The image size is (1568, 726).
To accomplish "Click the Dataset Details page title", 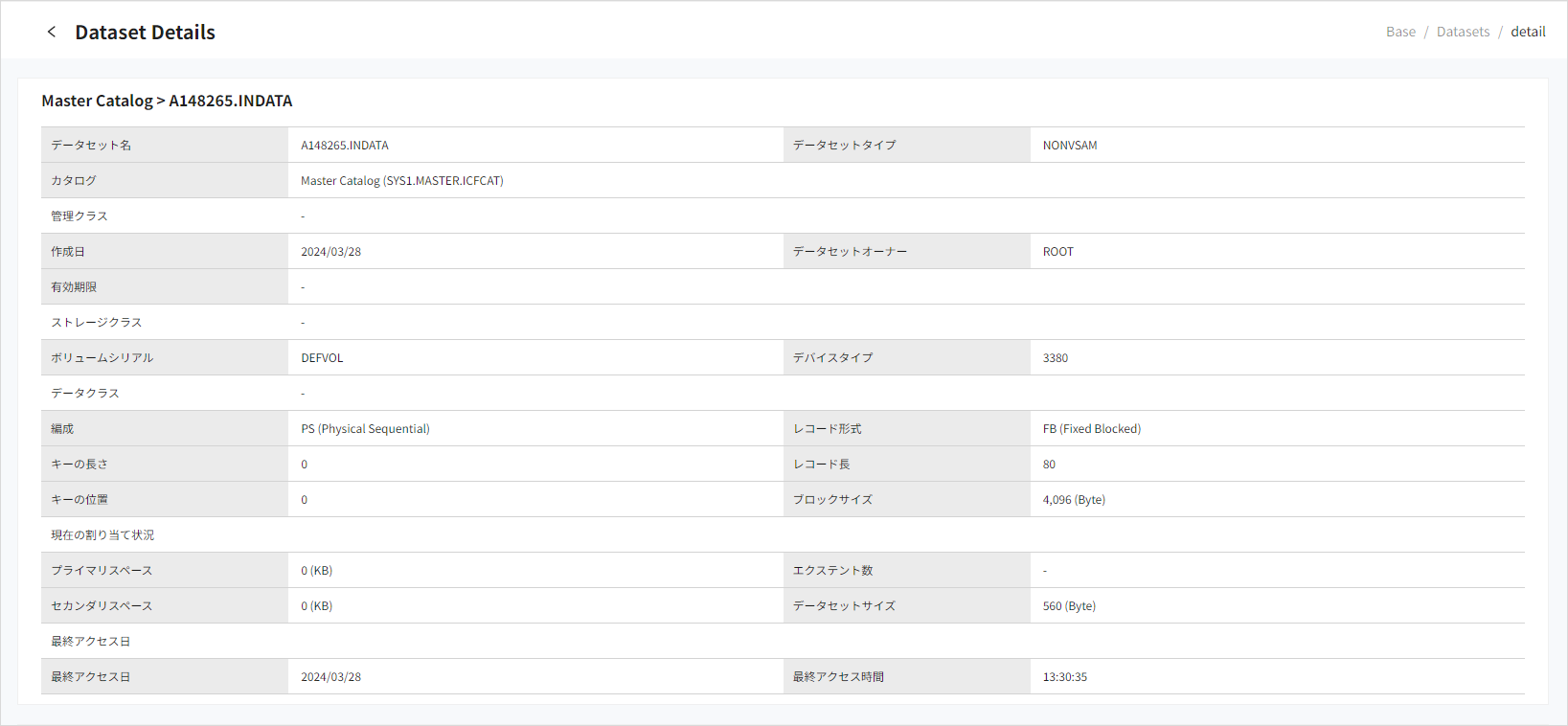I will pyautogui.click(x=145, y=33).
